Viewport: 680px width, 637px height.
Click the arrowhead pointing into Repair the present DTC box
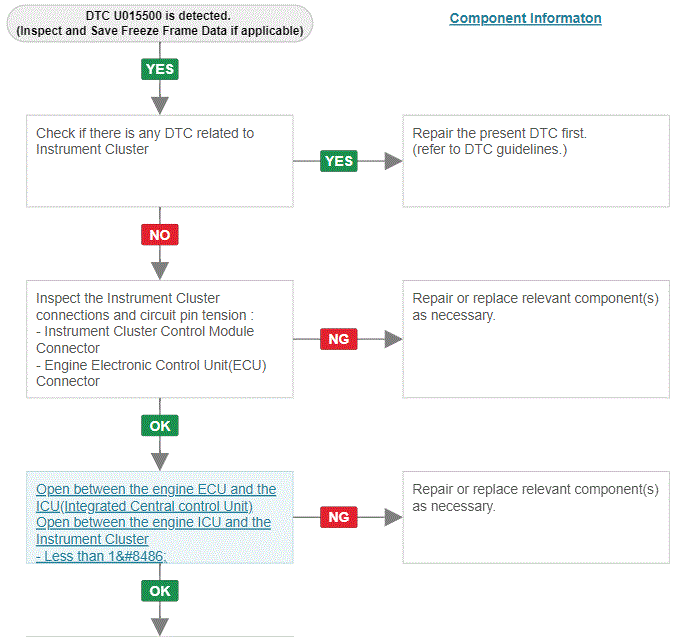pos(393,161)
